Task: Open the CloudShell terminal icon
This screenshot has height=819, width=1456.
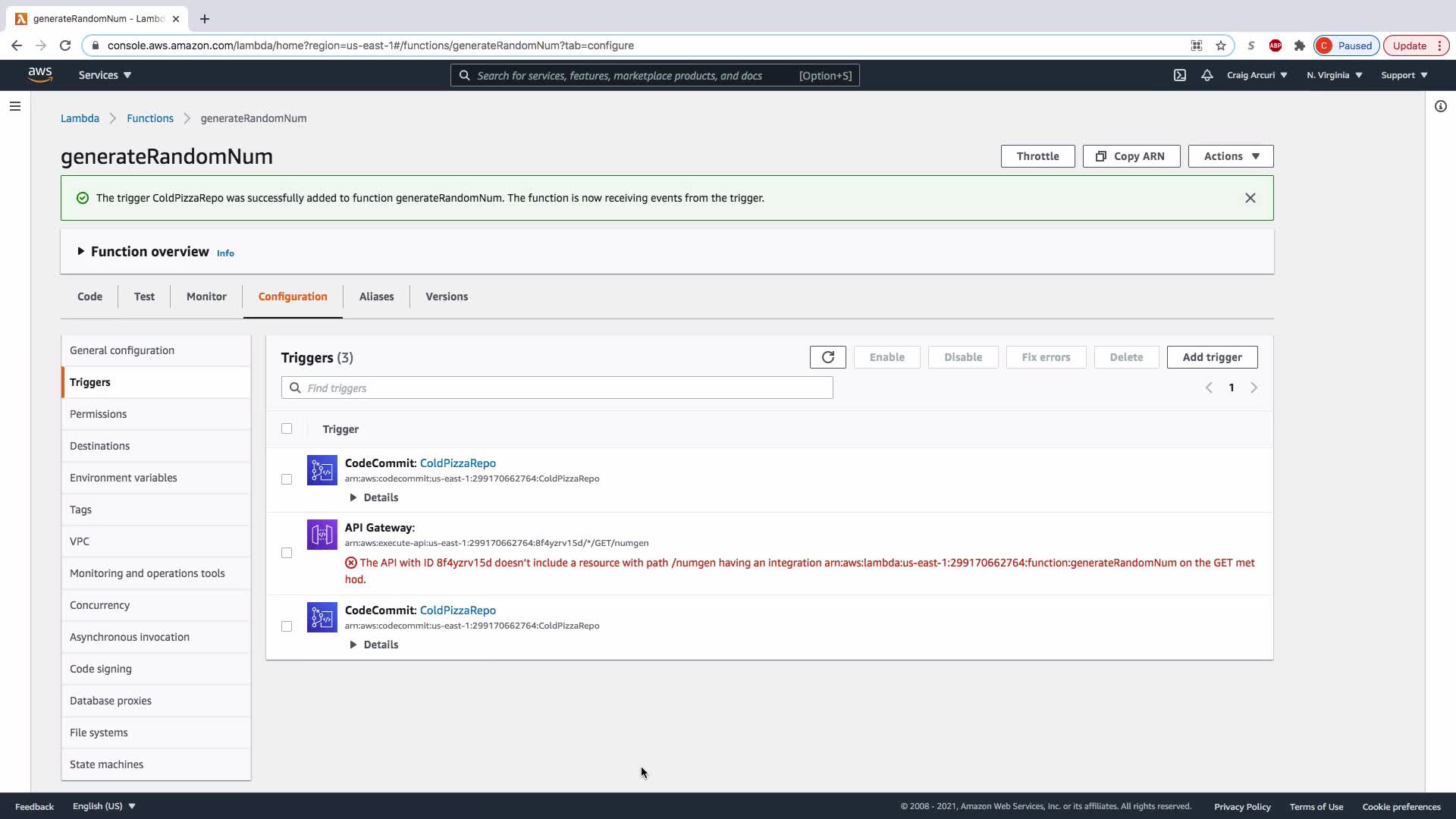Action: [x=1180, y=75]
